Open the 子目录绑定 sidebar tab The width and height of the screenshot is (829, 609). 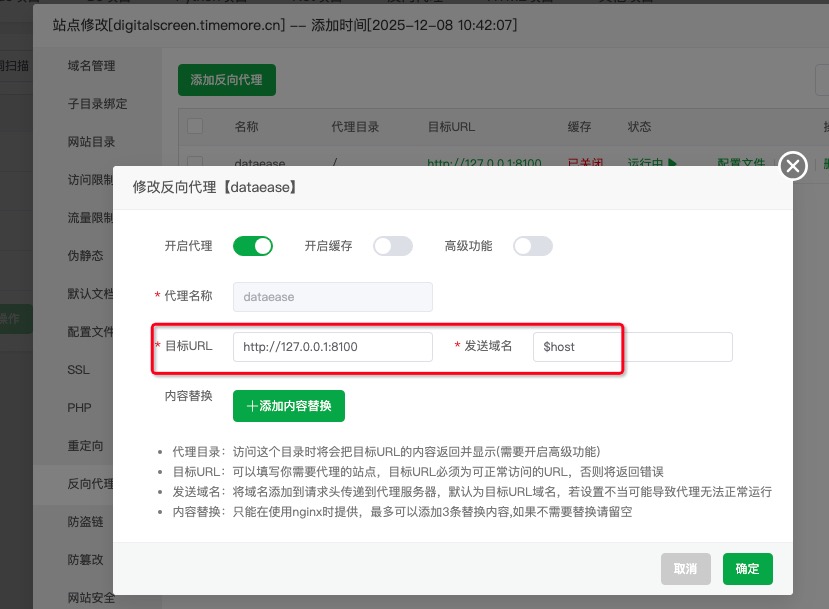[97, 104]
